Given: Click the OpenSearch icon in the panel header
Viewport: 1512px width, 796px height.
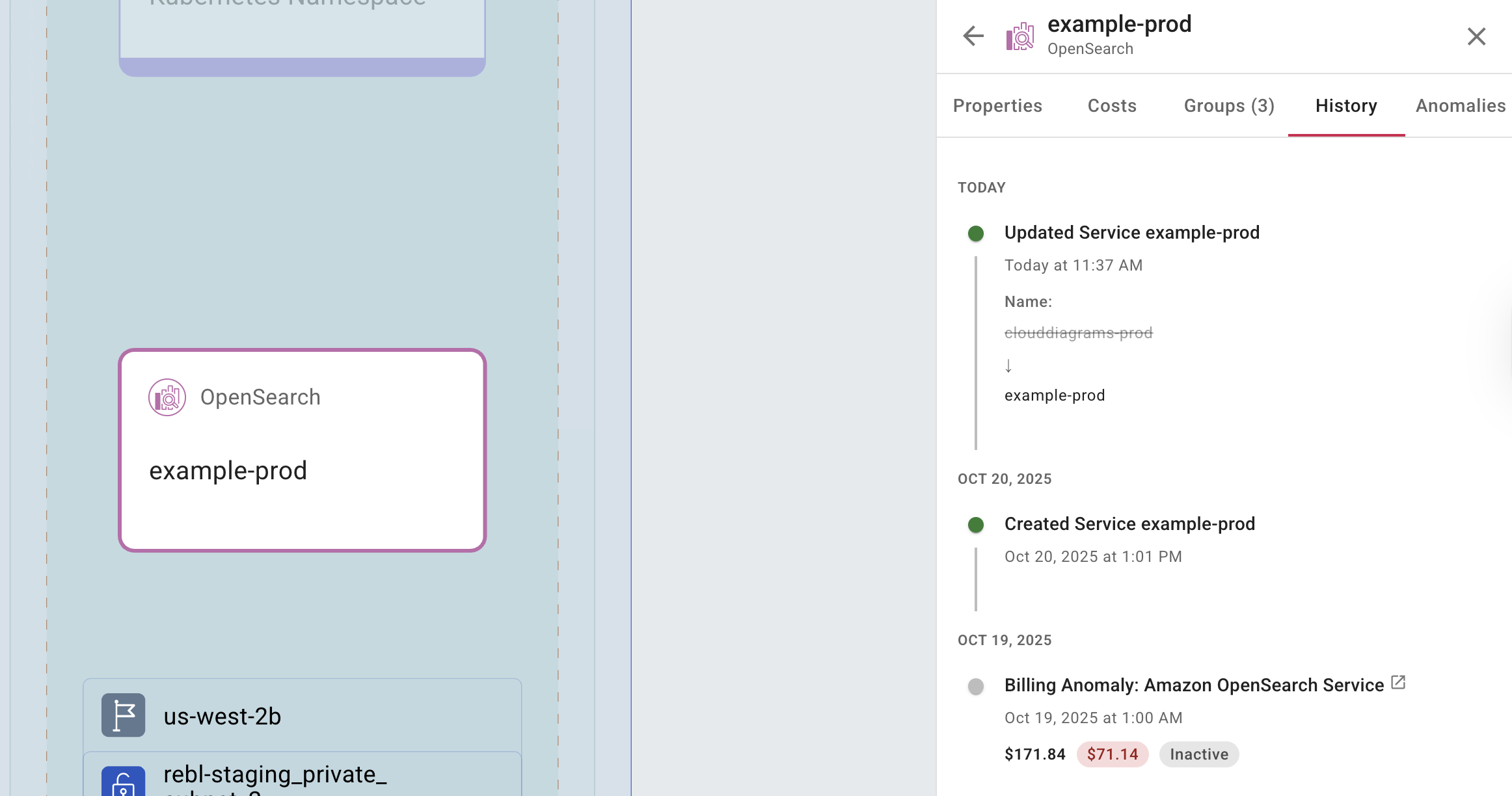Looking at the screenshot, I should 1020,36.
